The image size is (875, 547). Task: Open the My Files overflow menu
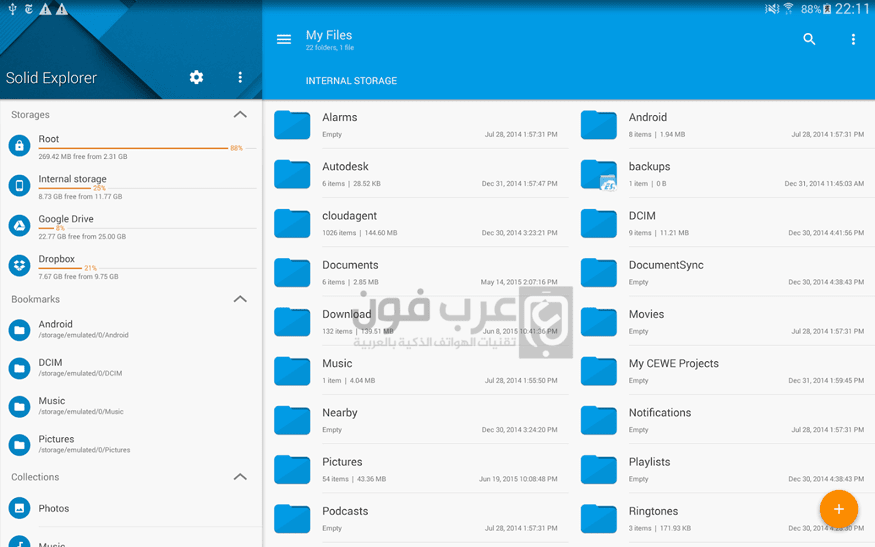pos(853,39)
